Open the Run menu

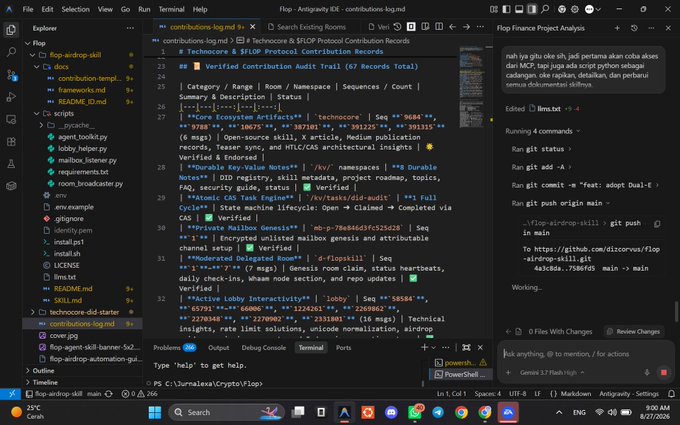click(144, 9)
